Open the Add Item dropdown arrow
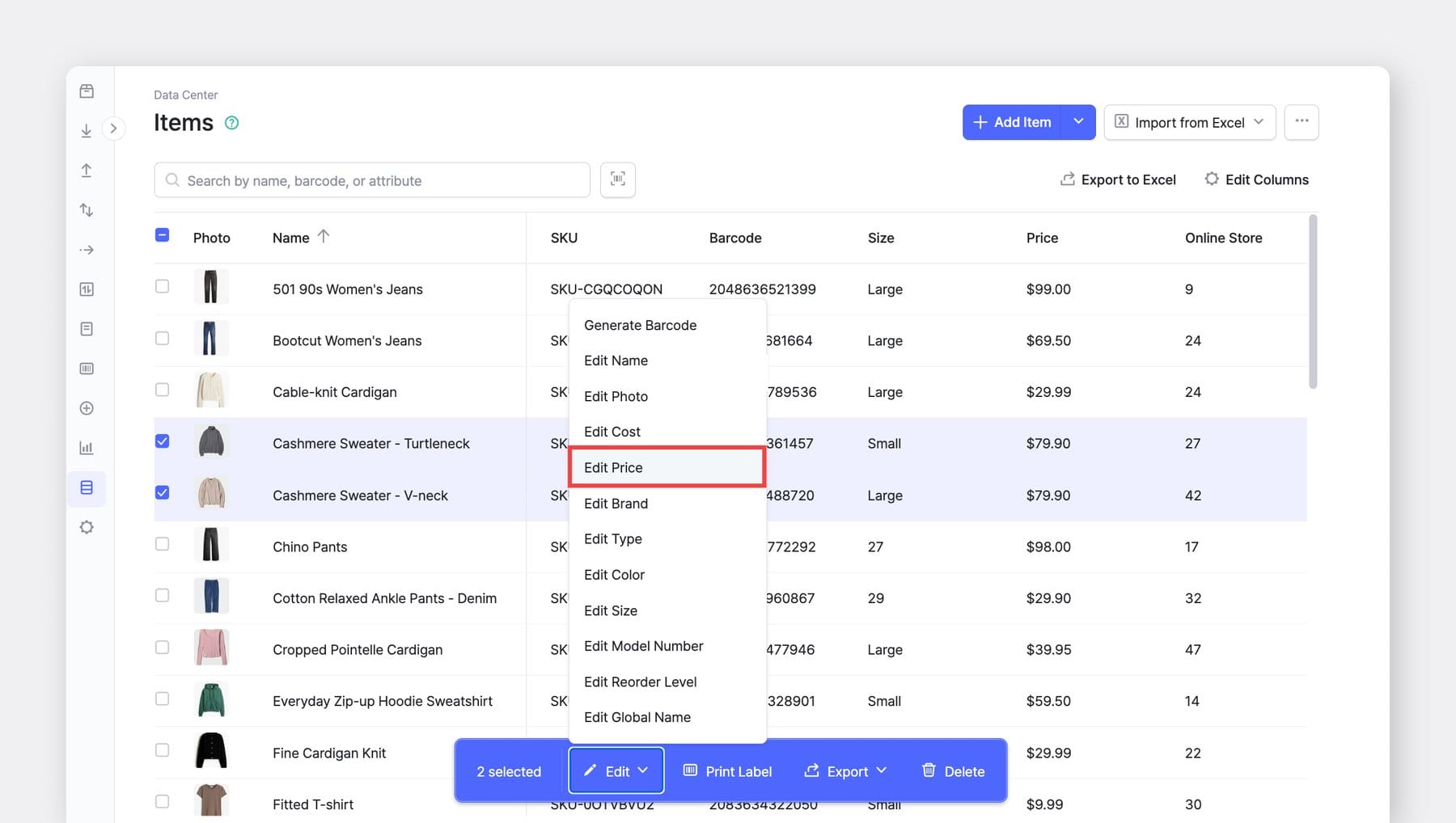Image resolution: width=1456 pixels, height=823 pixels. click(x=1078, y=122)
